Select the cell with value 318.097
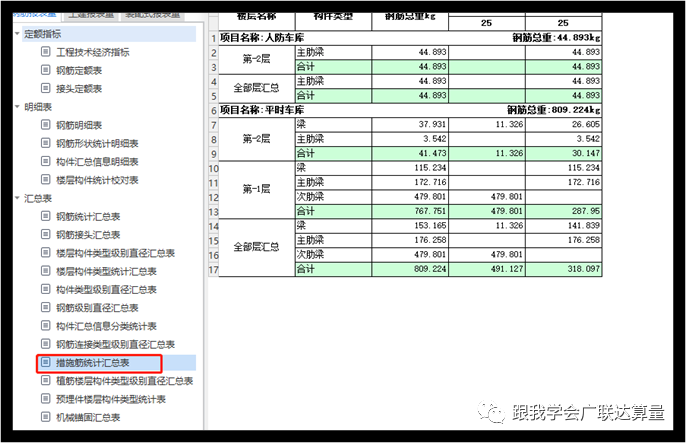Image resolution: width=686 pixels, height=443 pixels. pos(564,269)
